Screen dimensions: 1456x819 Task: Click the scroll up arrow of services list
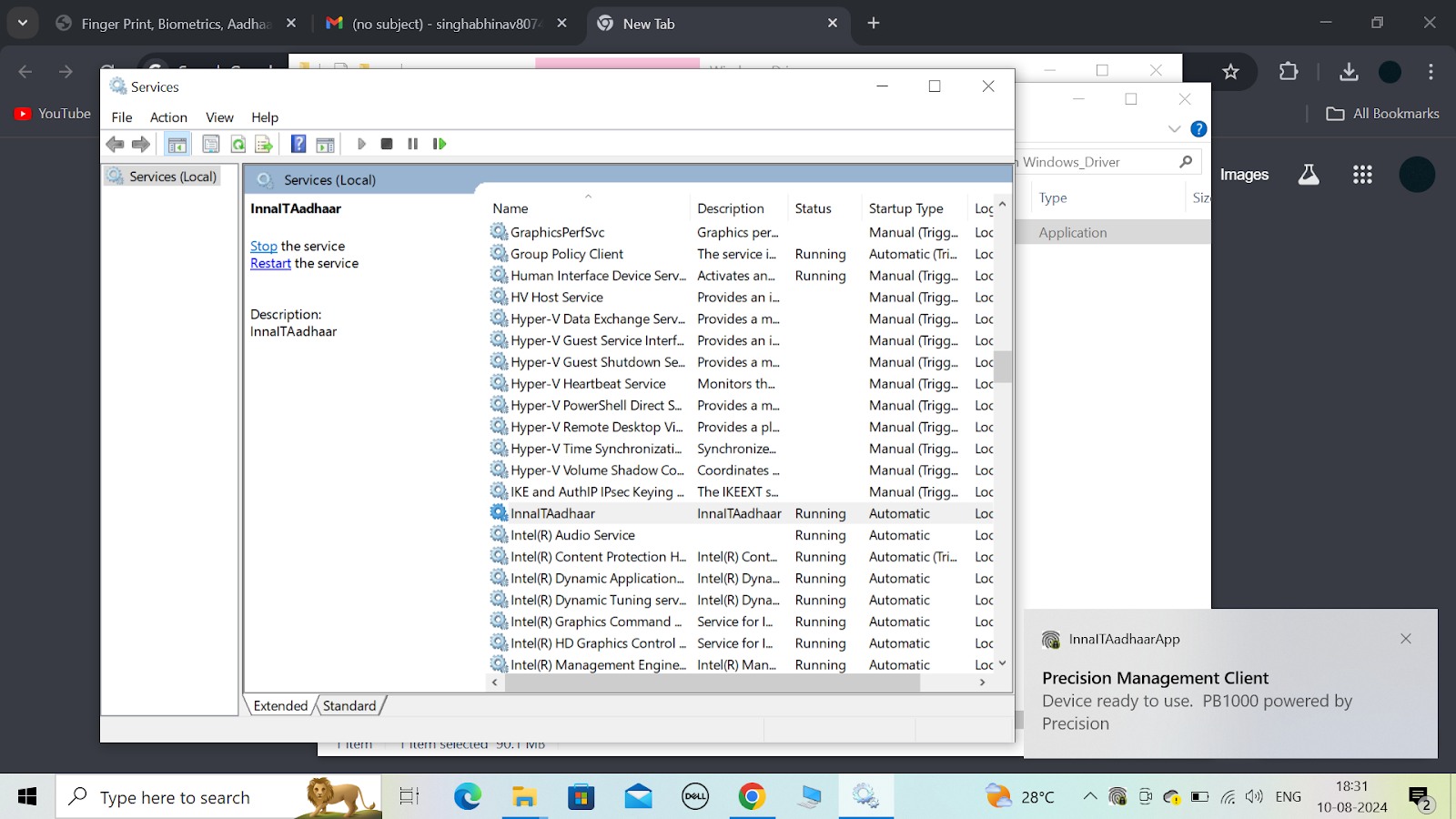click(x=1002, y=204)
